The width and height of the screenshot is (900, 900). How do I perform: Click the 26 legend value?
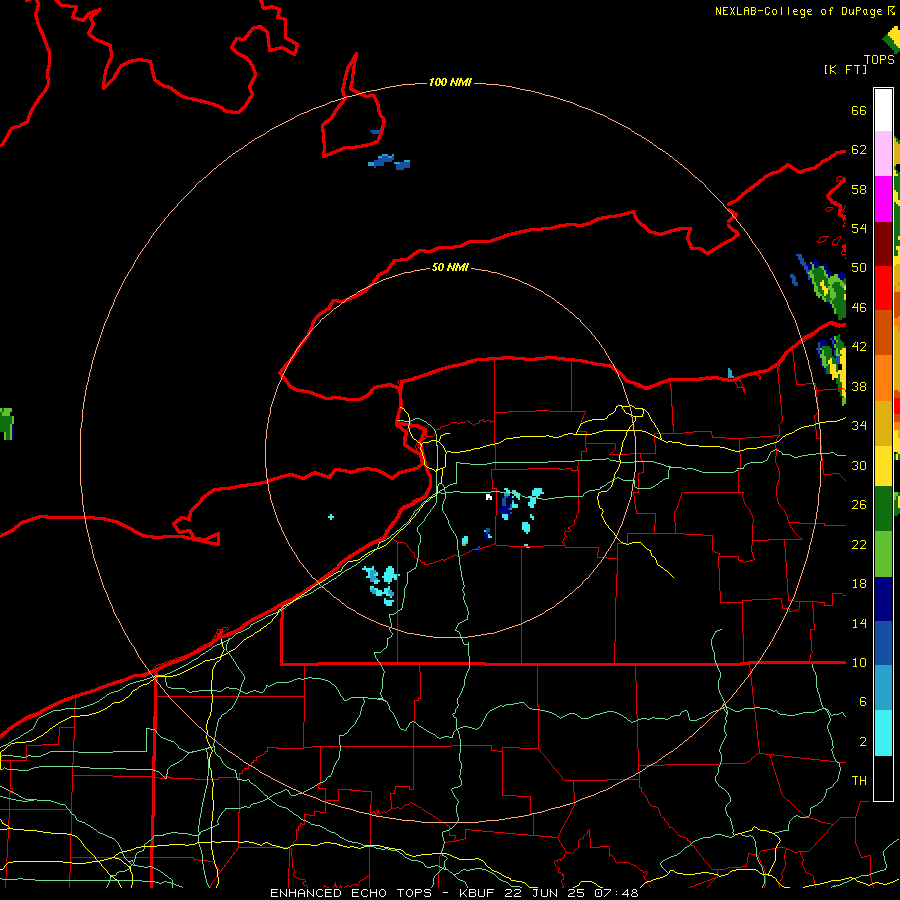click(859, 505)
